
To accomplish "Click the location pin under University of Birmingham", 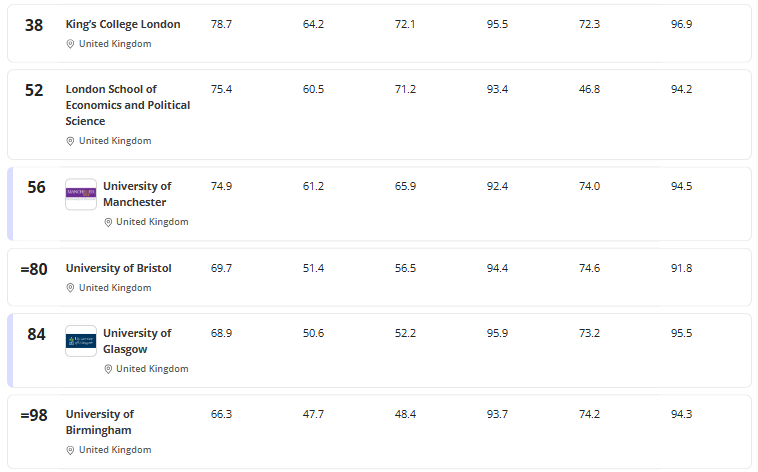I will pyautogui.click(x=70, y=450).
